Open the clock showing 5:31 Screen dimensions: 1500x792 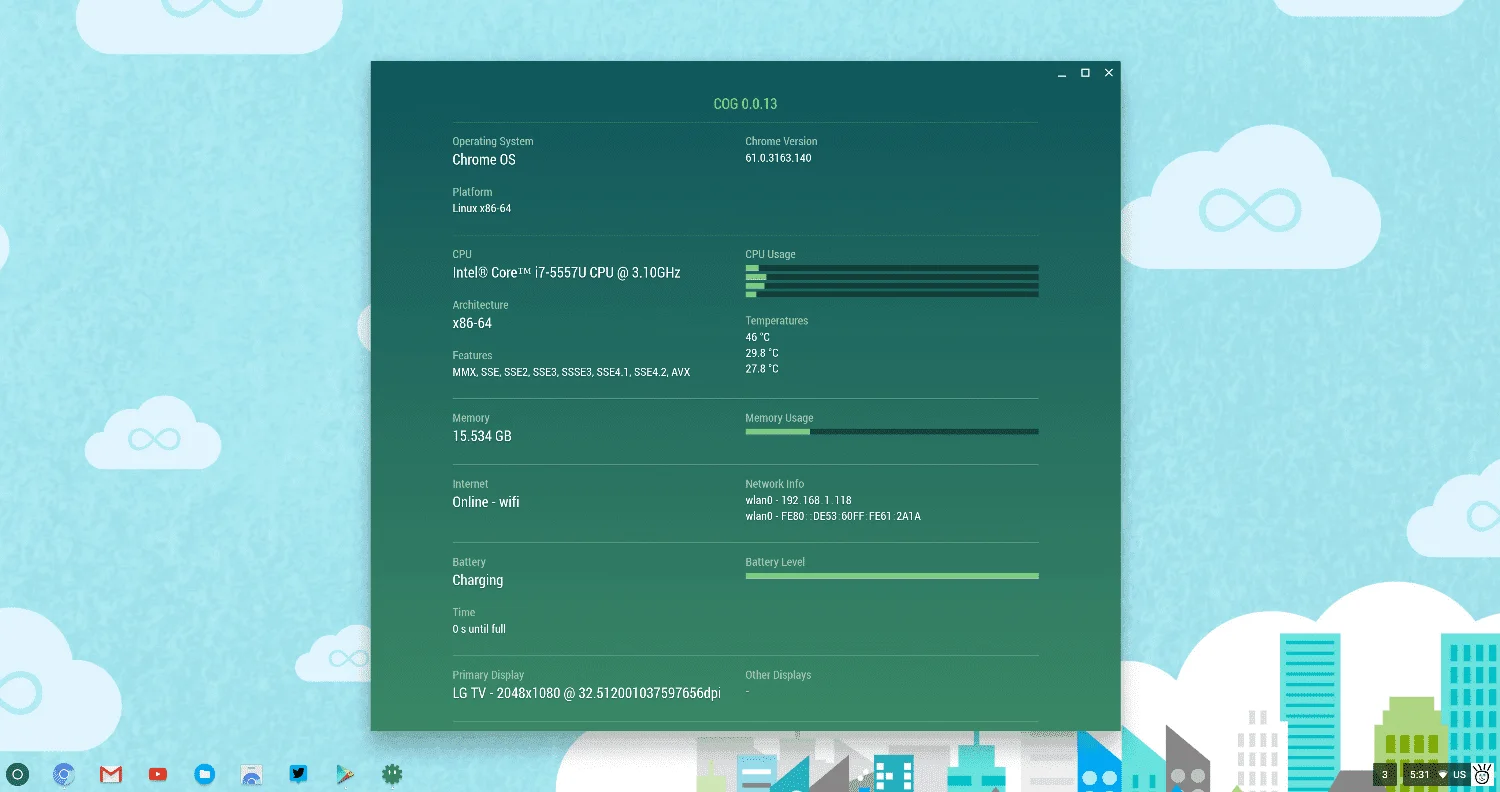click(1419, 775)
